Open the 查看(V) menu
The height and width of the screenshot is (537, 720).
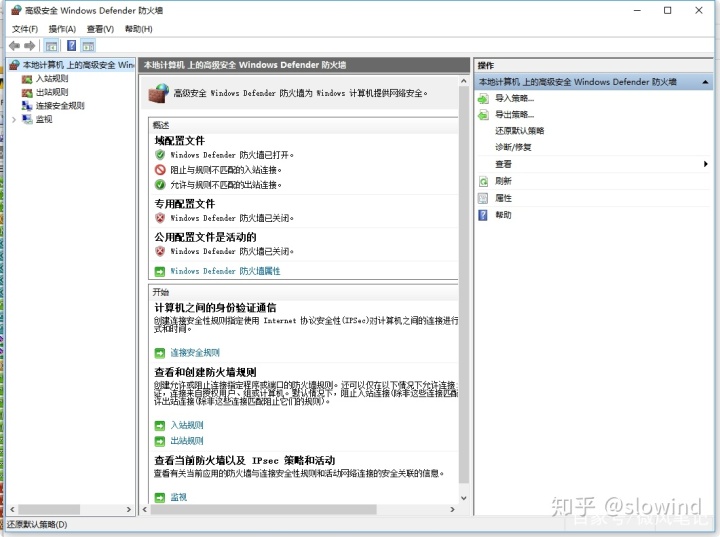coord(100,29)
